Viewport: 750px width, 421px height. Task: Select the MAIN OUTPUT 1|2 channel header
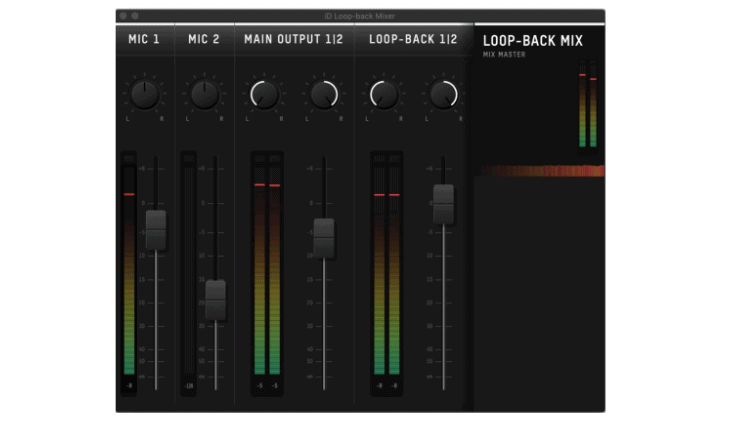pos(294,40)
